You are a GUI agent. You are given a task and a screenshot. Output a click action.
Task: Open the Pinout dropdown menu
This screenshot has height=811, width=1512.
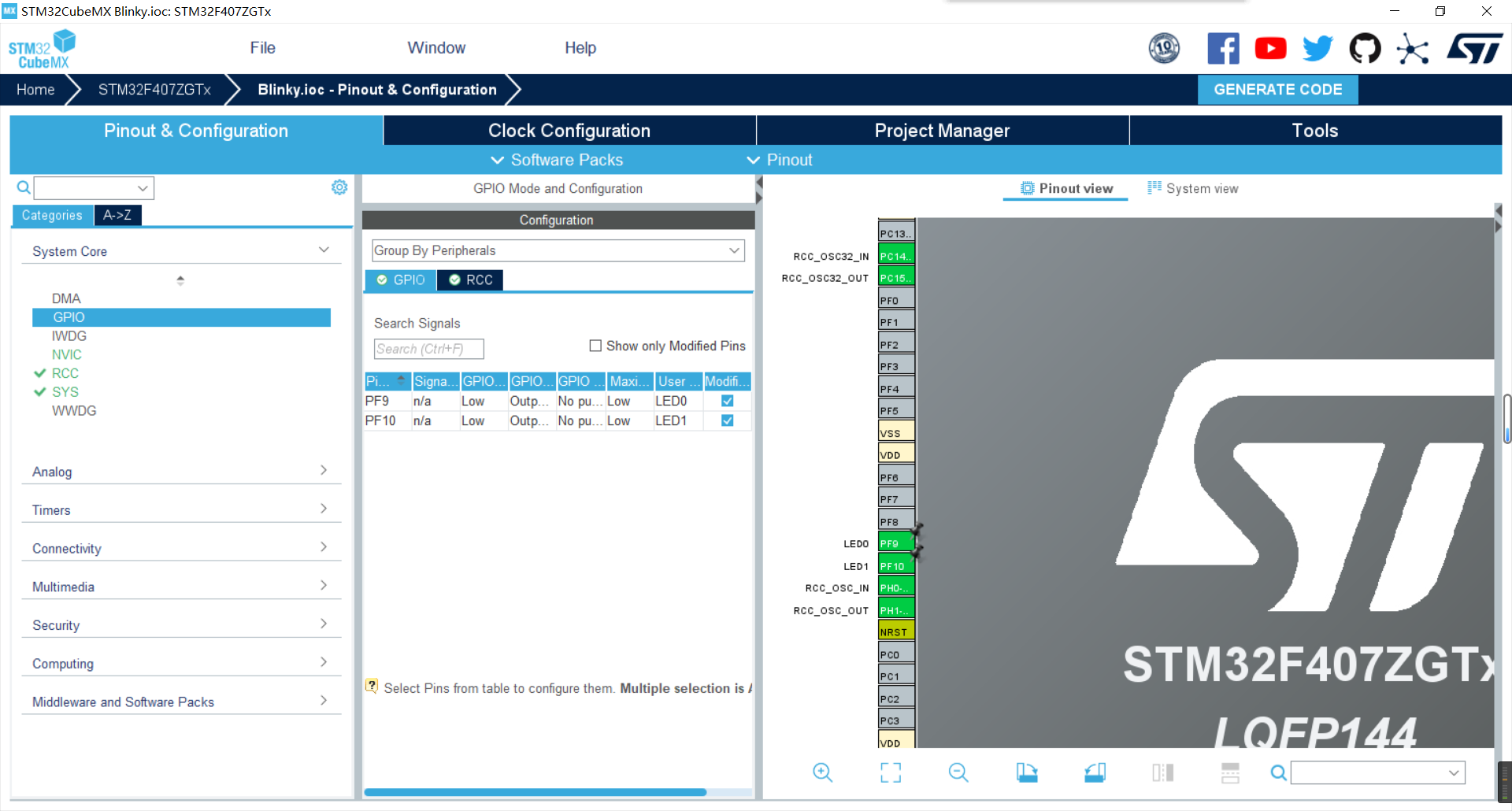tap(780, 160)
